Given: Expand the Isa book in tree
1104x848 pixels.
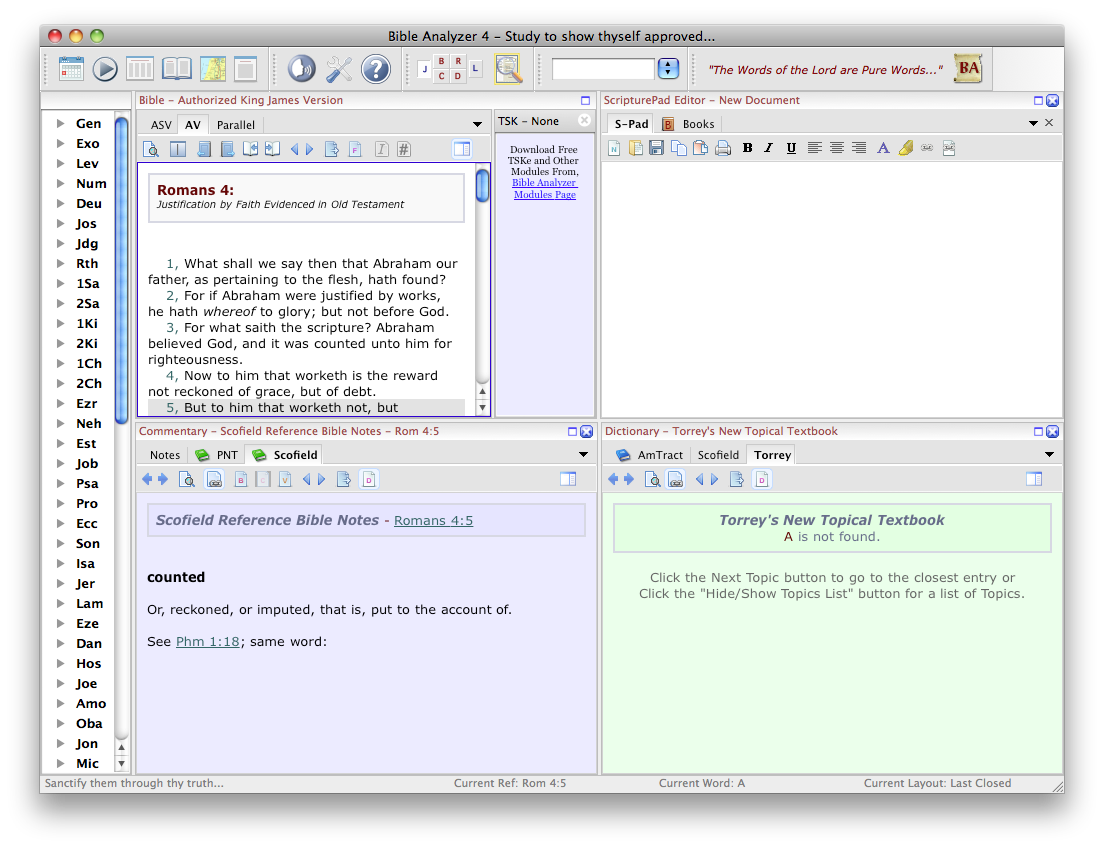Looking at the screenshot, I should [61, 563].
